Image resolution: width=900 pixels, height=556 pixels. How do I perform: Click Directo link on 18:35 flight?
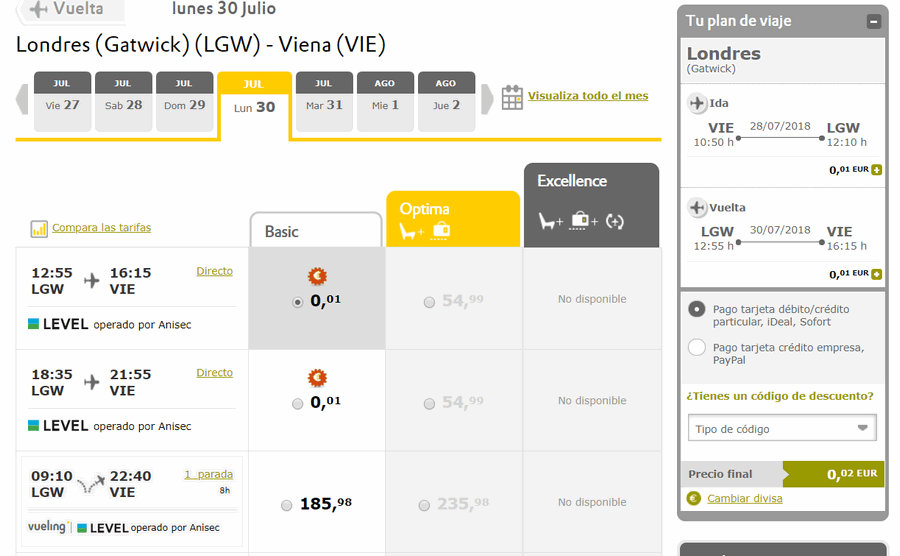215,372
